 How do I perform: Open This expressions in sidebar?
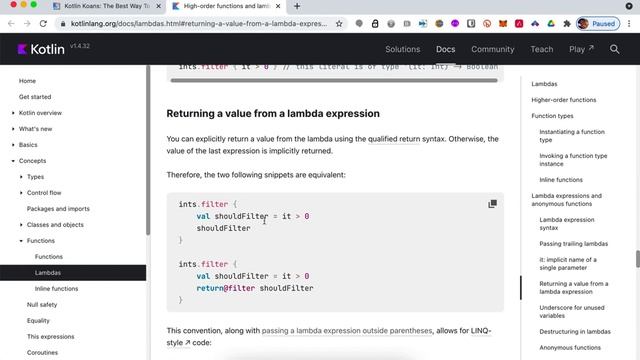click(x=51, y=336)
